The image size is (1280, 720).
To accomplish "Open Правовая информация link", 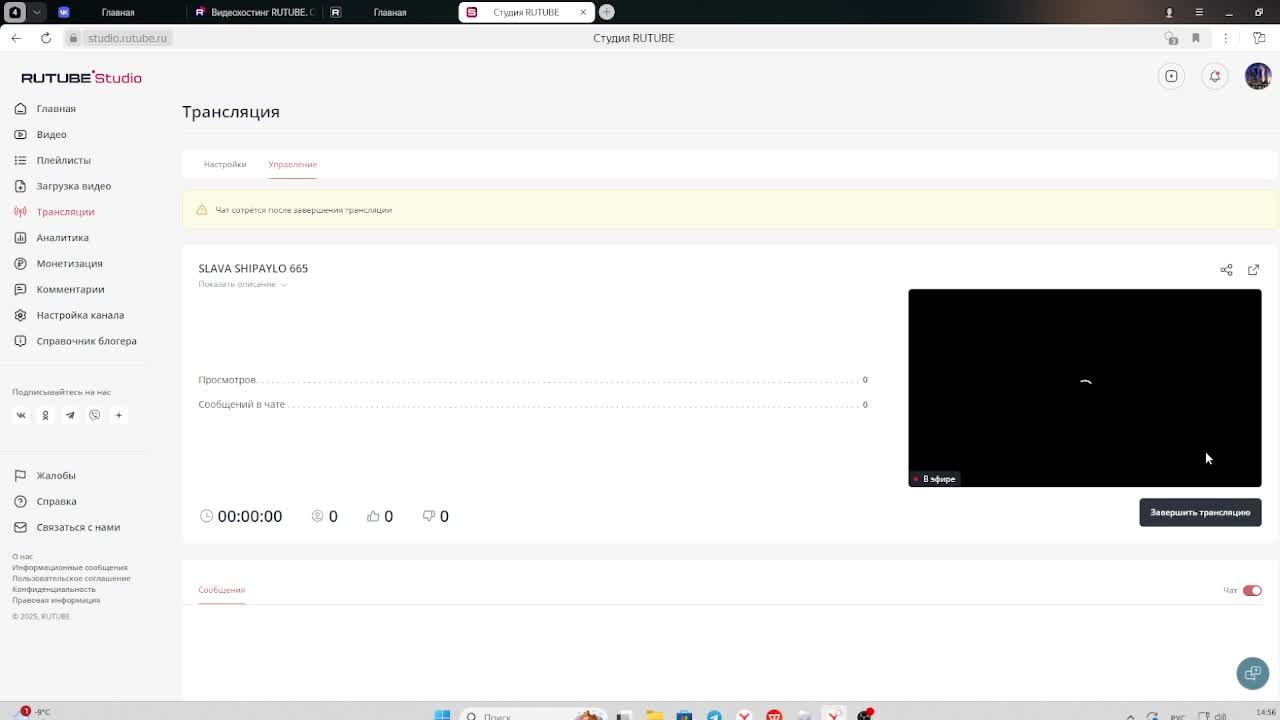I will click(56, 600).
